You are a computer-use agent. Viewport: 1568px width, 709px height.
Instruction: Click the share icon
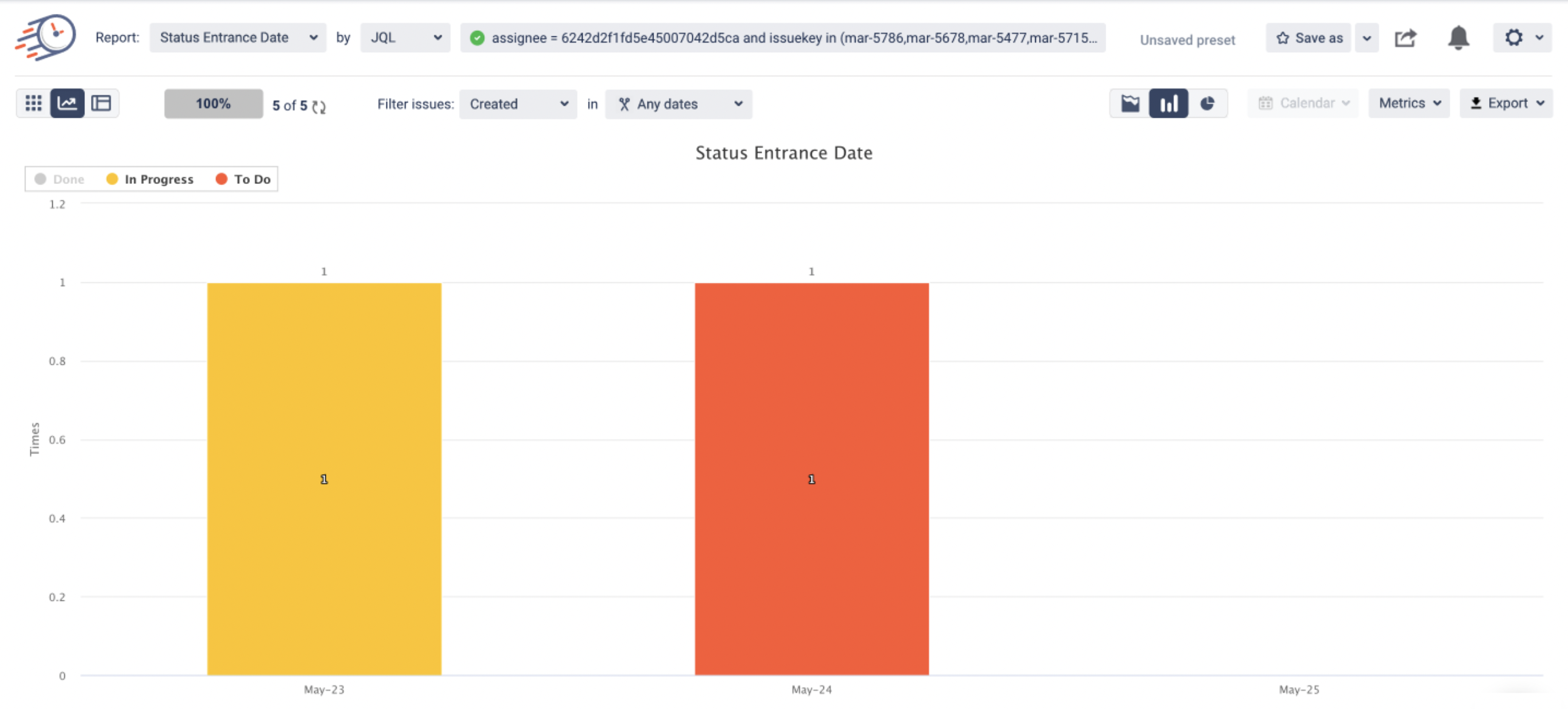[x=1405, y=38]
